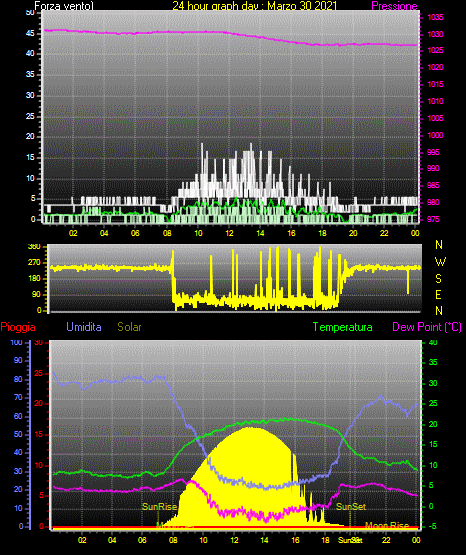Viewport: 466px width, 555px height.
Task: Click the Solar legend label
Action: point(130,327)
